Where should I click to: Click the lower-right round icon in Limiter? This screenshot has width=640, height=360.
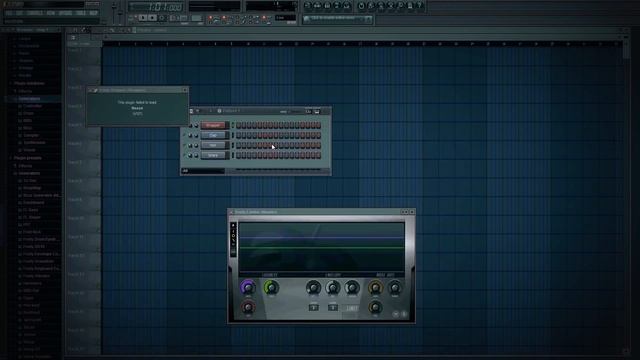pyautogui.click(x=404, y=314)
